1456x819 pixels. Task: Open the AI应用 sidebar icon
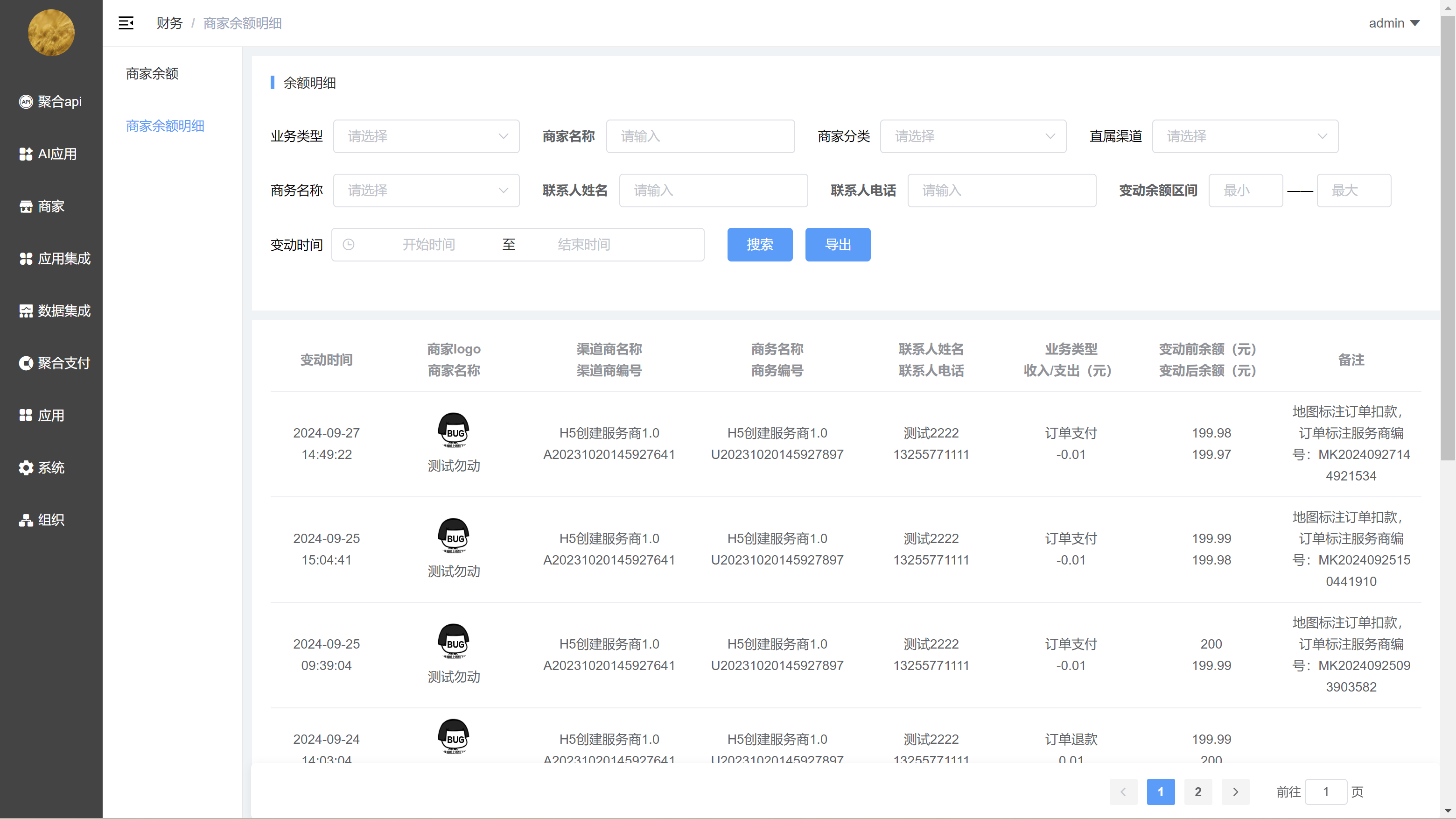26,154
